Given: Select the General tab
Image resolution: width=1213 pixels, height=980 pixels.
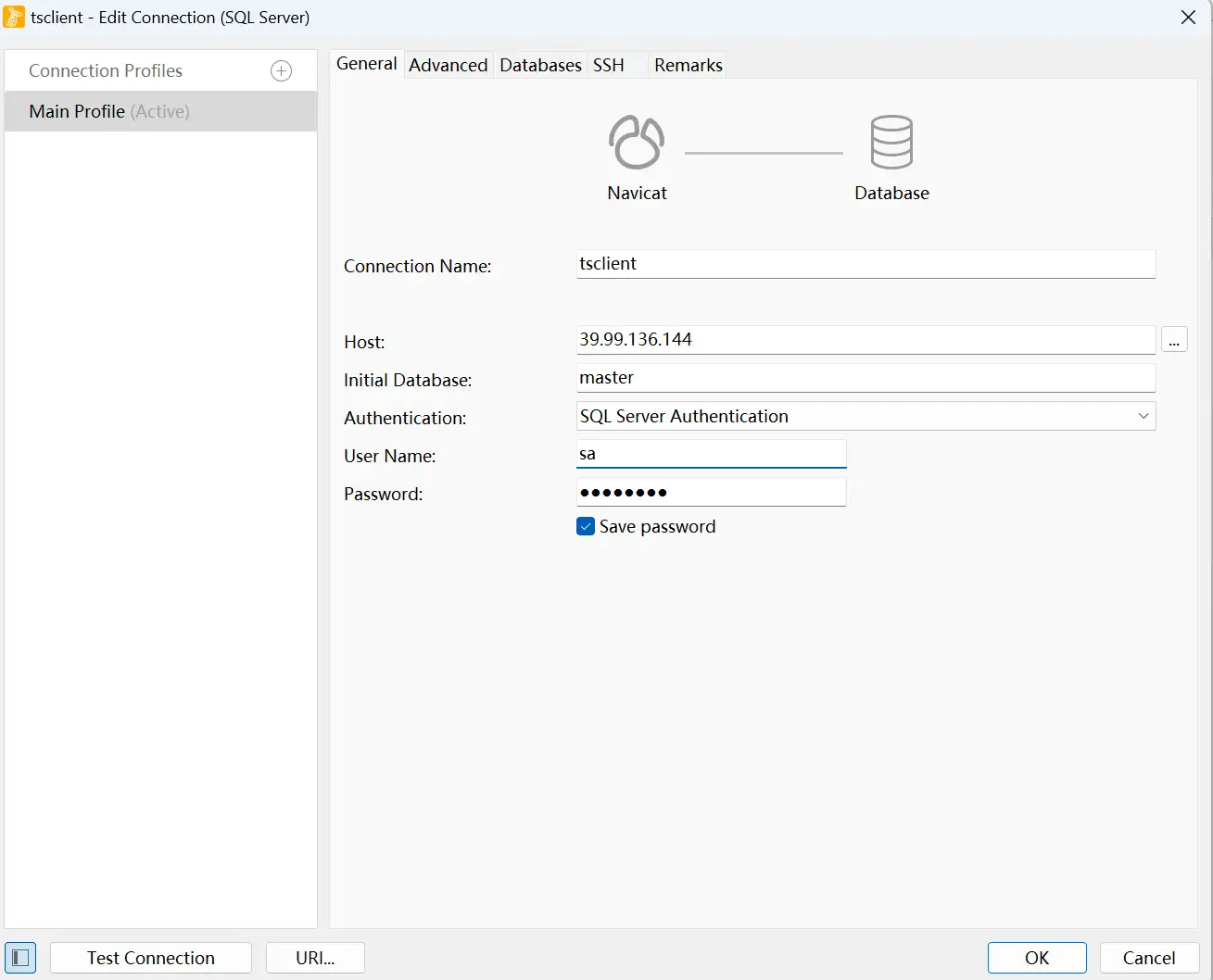Looking at the screenshot, I should click(x=366, y=64).
